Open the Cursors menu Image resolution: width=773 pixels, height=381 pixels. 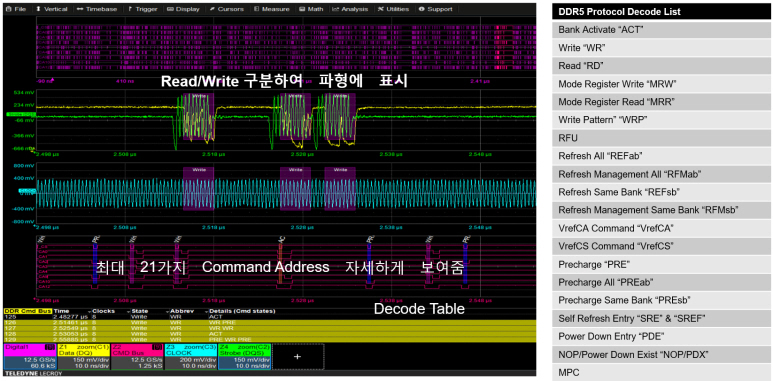pos(228,9)
